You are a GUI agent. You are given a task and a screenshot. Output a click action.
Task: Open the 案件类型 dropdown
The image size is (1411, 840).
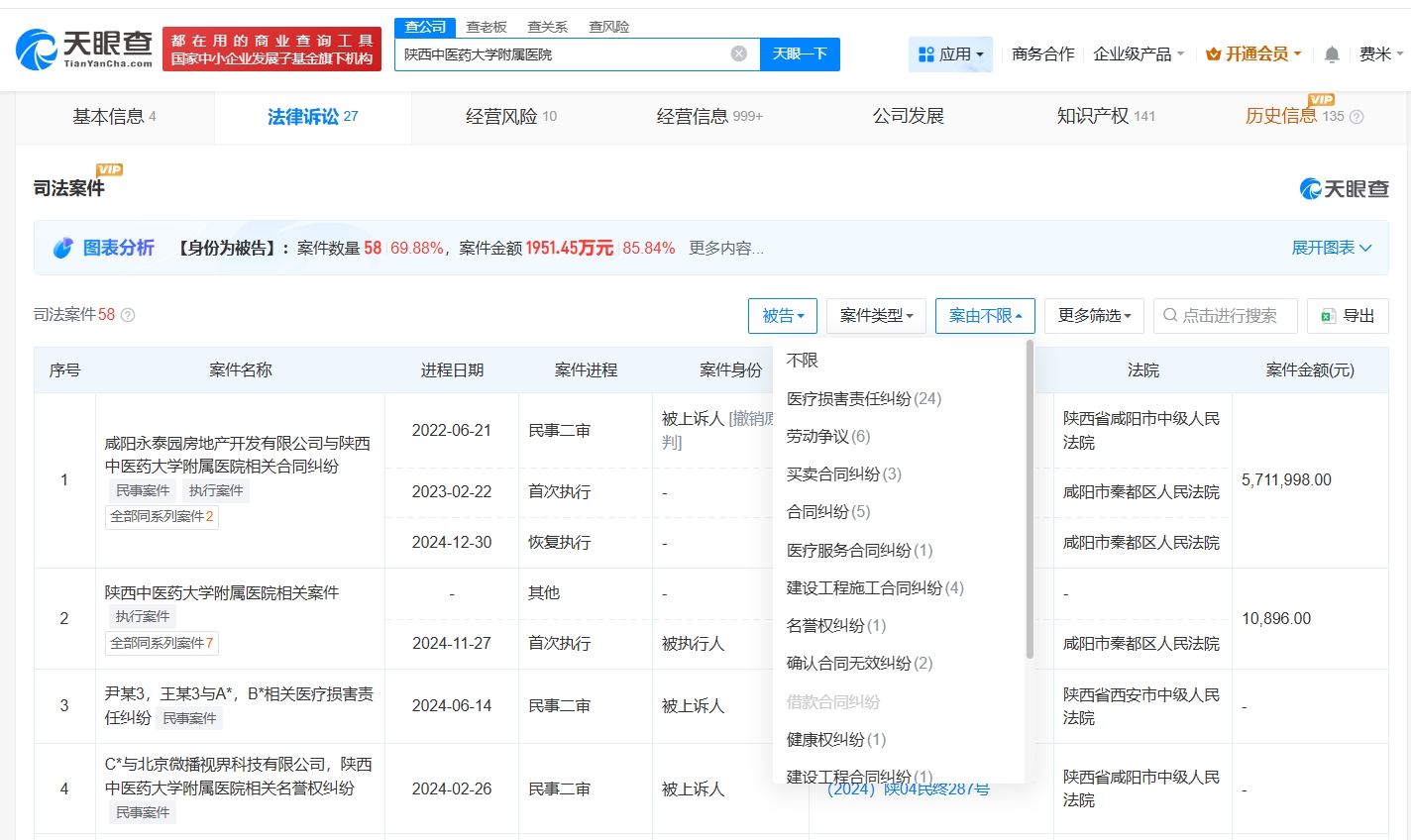(876, 316)
